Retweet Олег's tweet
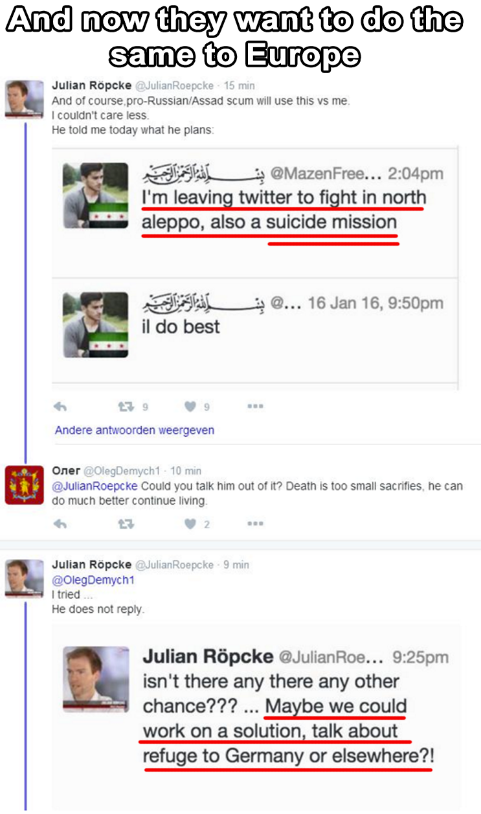 click(126, 524)
